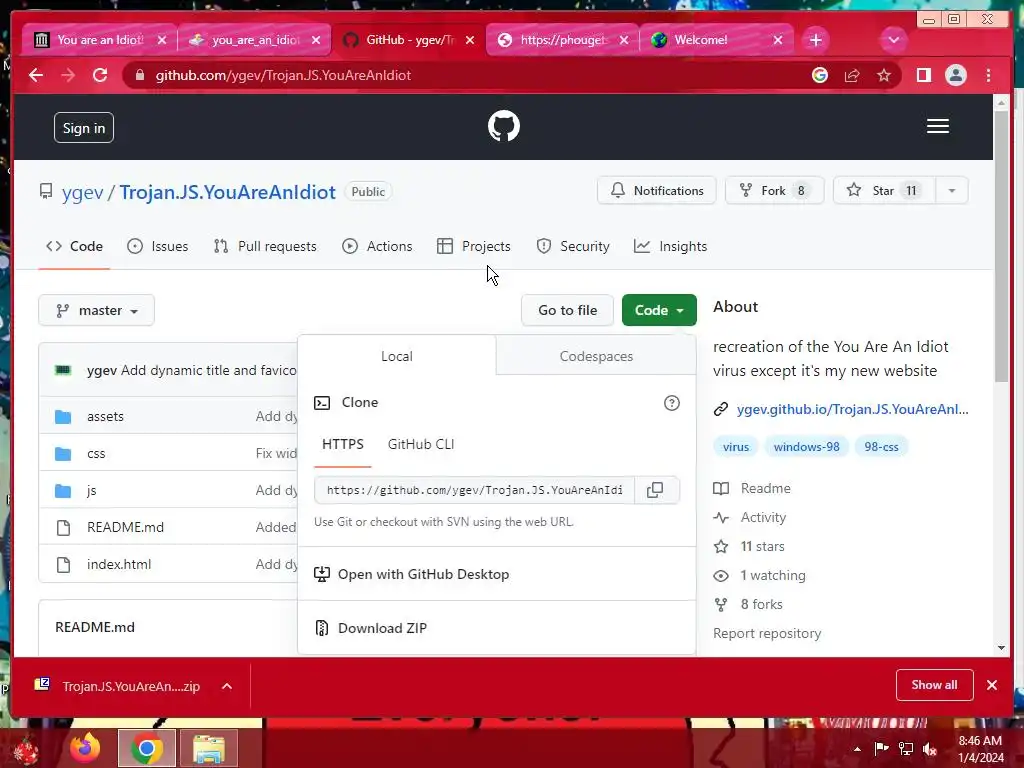
Task: Open the tab search chevron in Chrome
Action: point(893,40)
